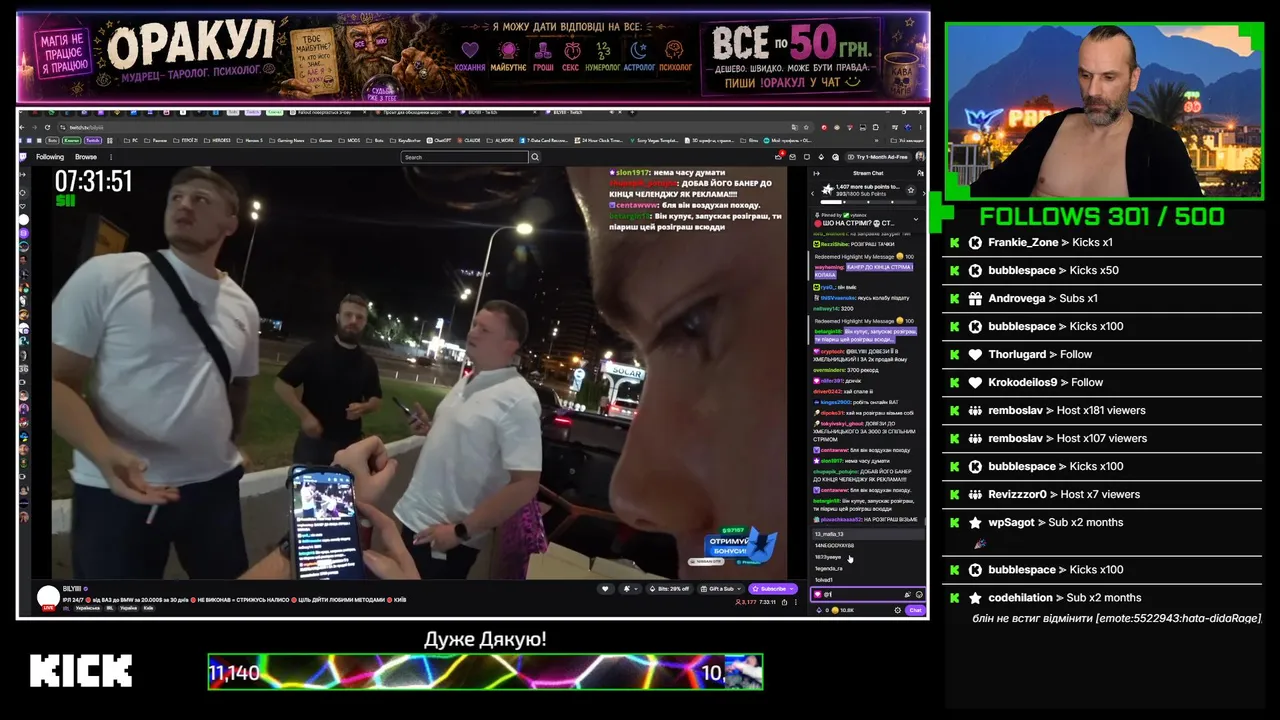Click the remboslav Host x181 viewers event

1103,410
